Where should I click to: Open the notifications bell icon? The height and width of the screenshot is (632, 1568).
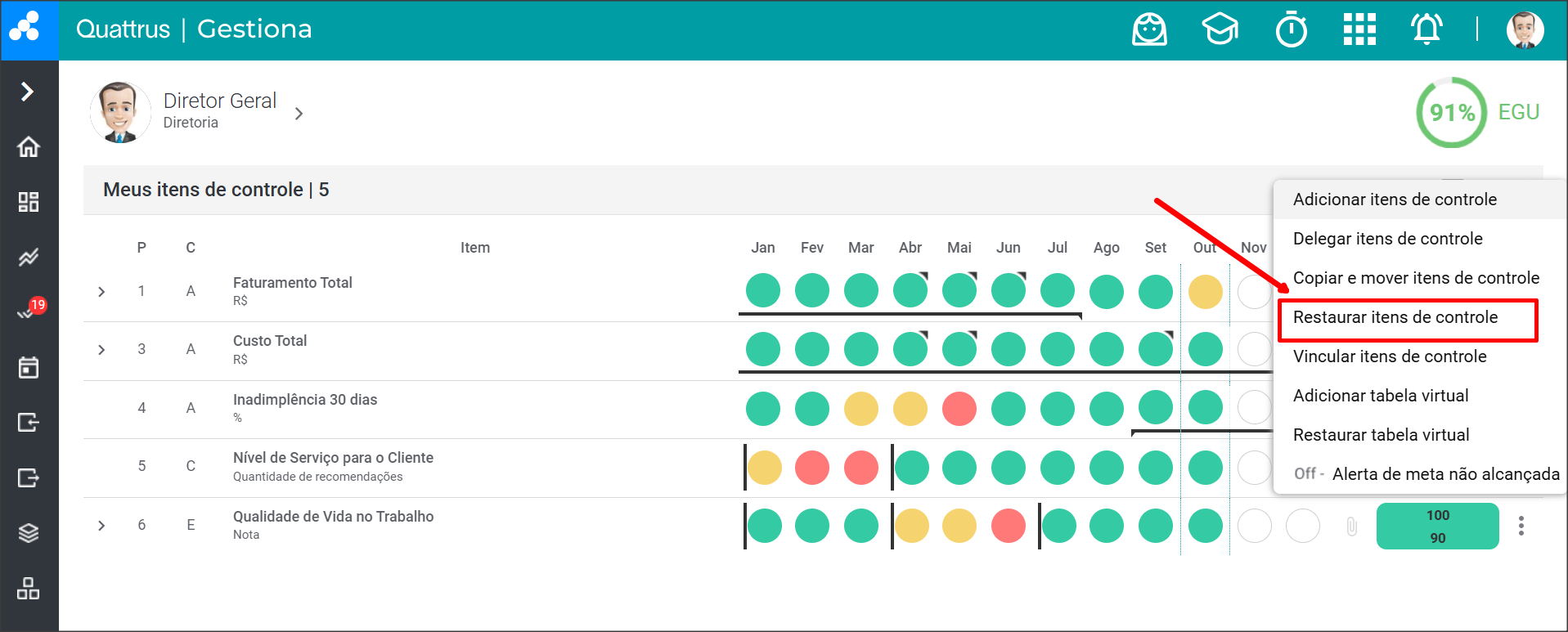click(x=1426, y=30)
